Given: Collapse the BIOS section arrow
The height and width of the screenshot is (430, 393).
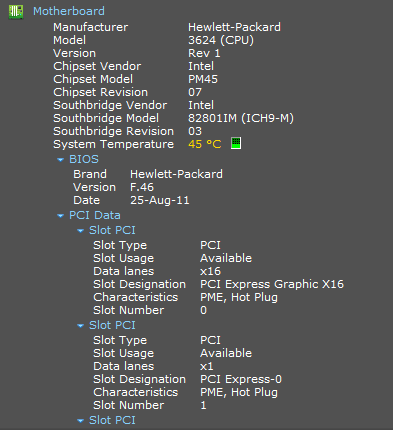Looking at the screenshot, I should [60, 160].
